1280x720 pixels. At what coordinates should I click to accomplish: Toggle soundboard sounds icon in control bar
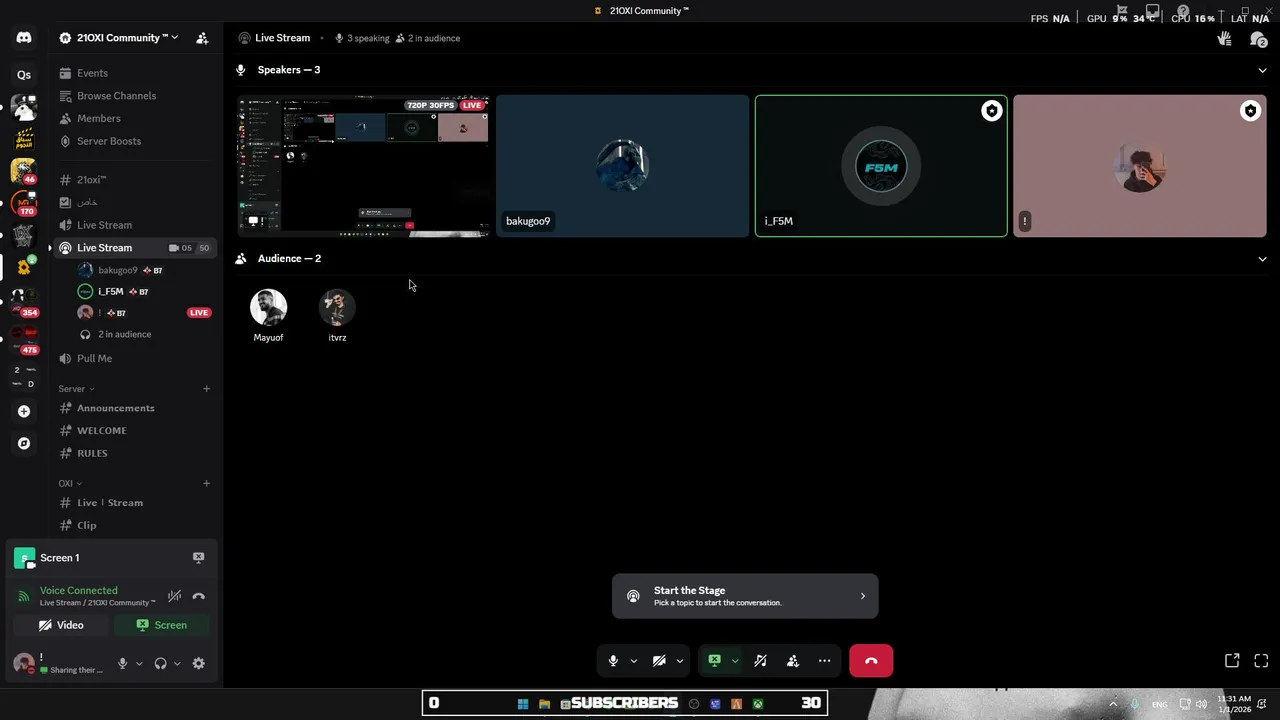[761, 661]
